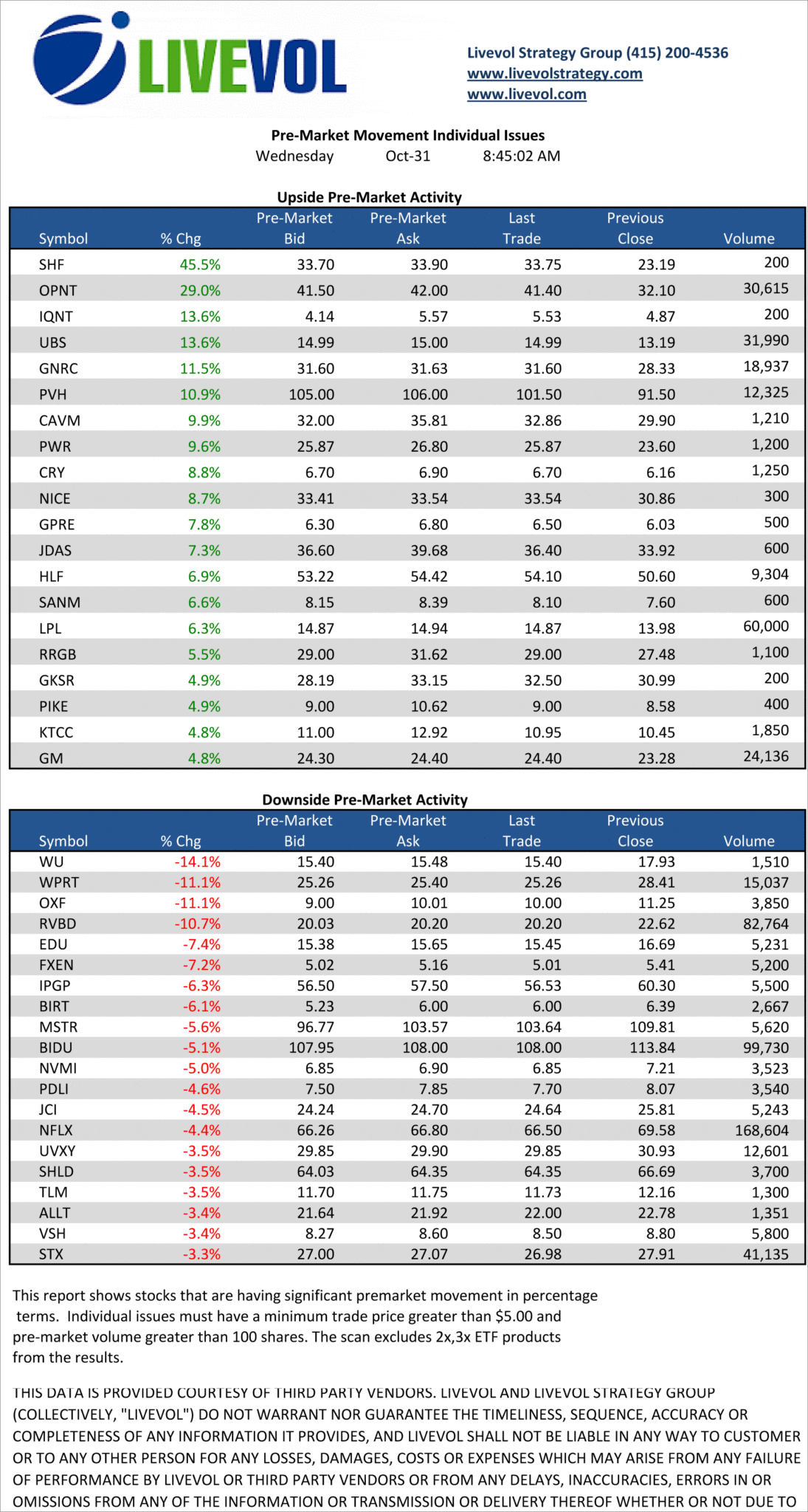
Task: Select the GM symbol in Upside table
Action: tap(51, 758)
